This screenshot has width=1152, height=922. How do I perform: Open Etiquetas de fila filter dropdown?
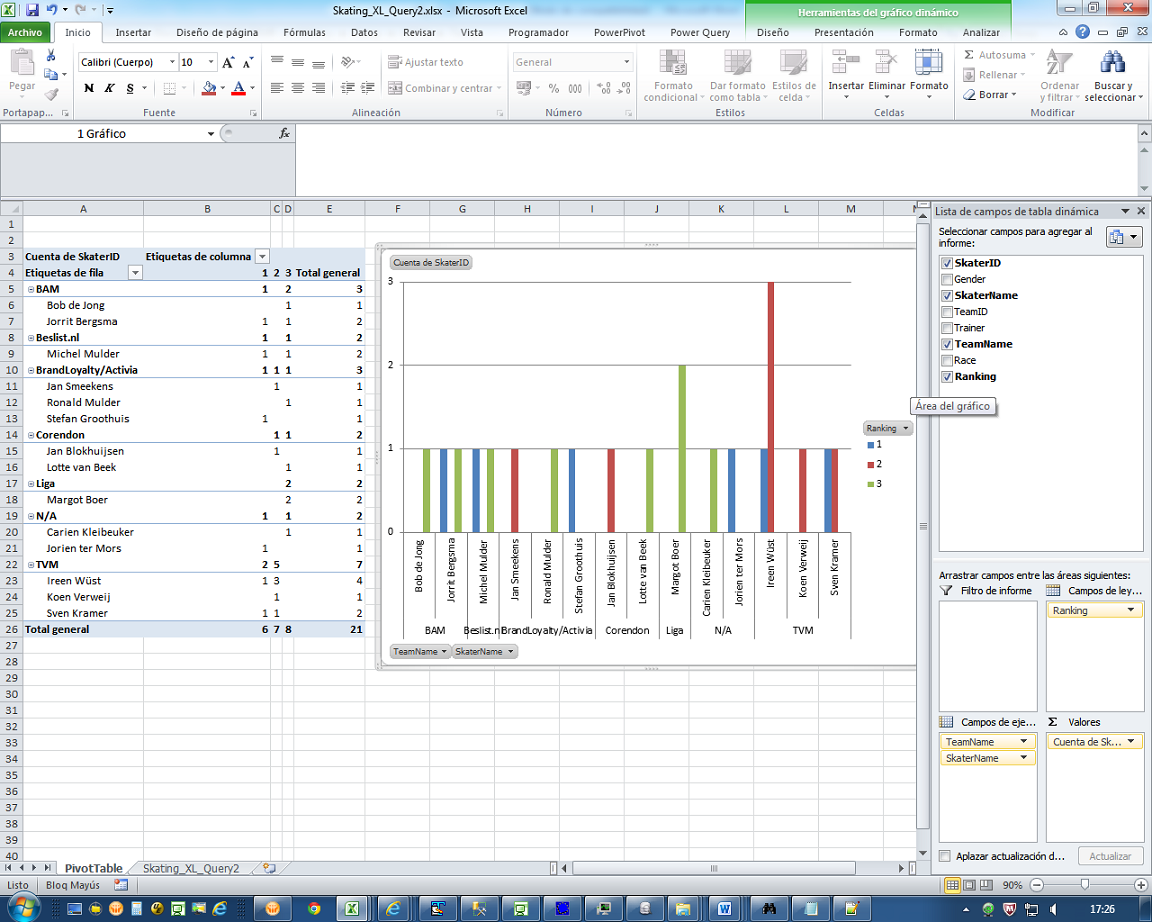[x=134, y=273]
